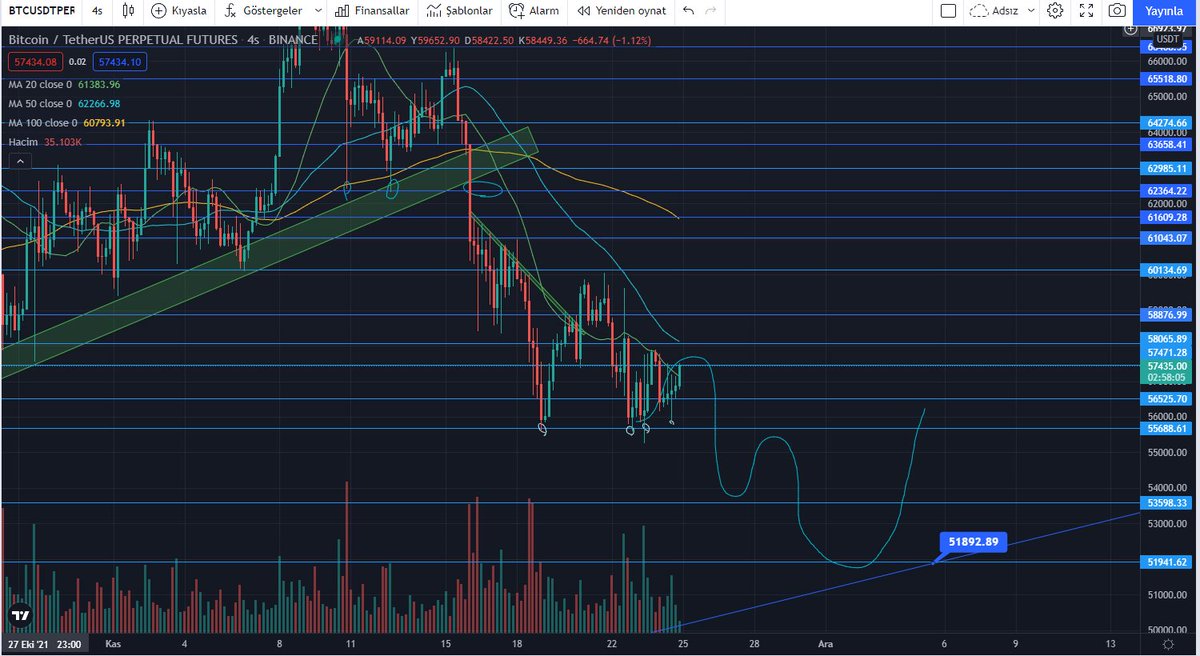Viewport: 1200px width, 656px height.
Task: Click the 55688.61 price level label
Action: 1168,428
